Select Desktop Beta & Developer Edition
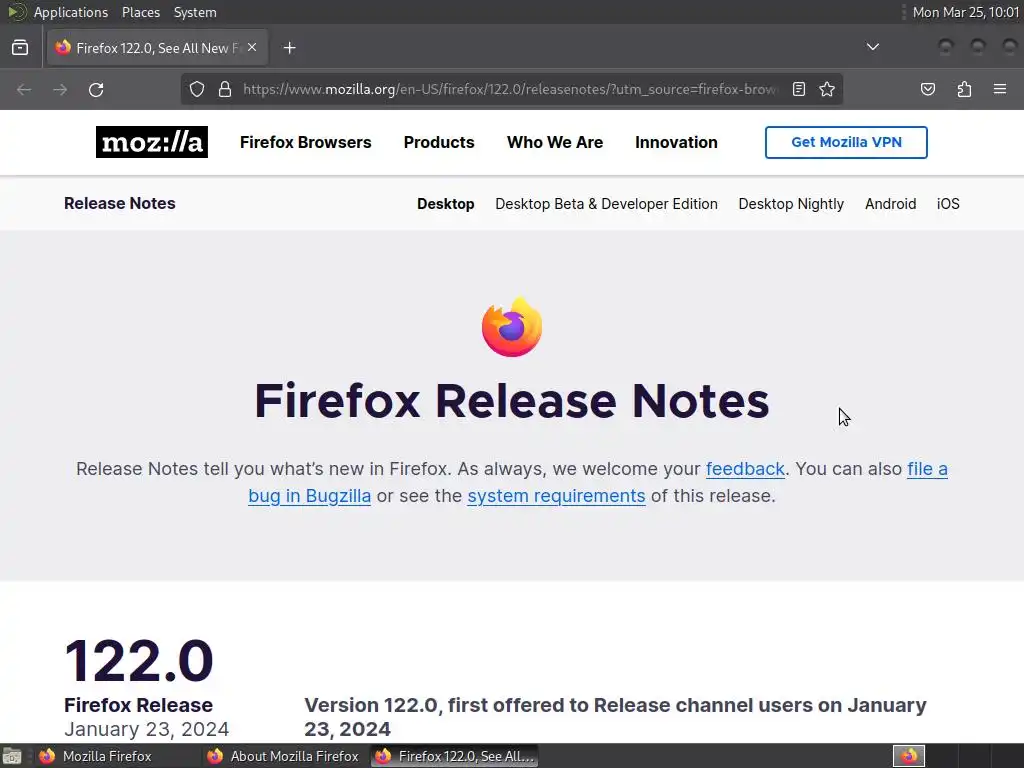Screen dimensions: 1024x768 (606, 204)
